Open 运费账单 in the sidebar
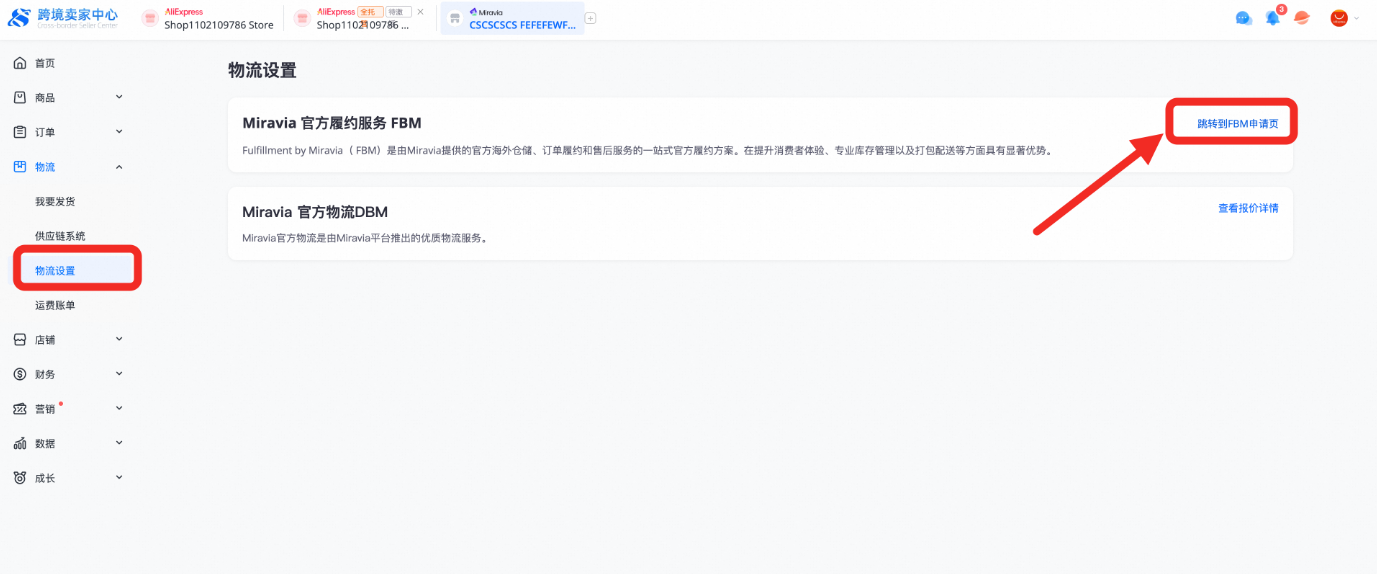Viewport: 1377px width, 574px height. (x=55, y=305)
